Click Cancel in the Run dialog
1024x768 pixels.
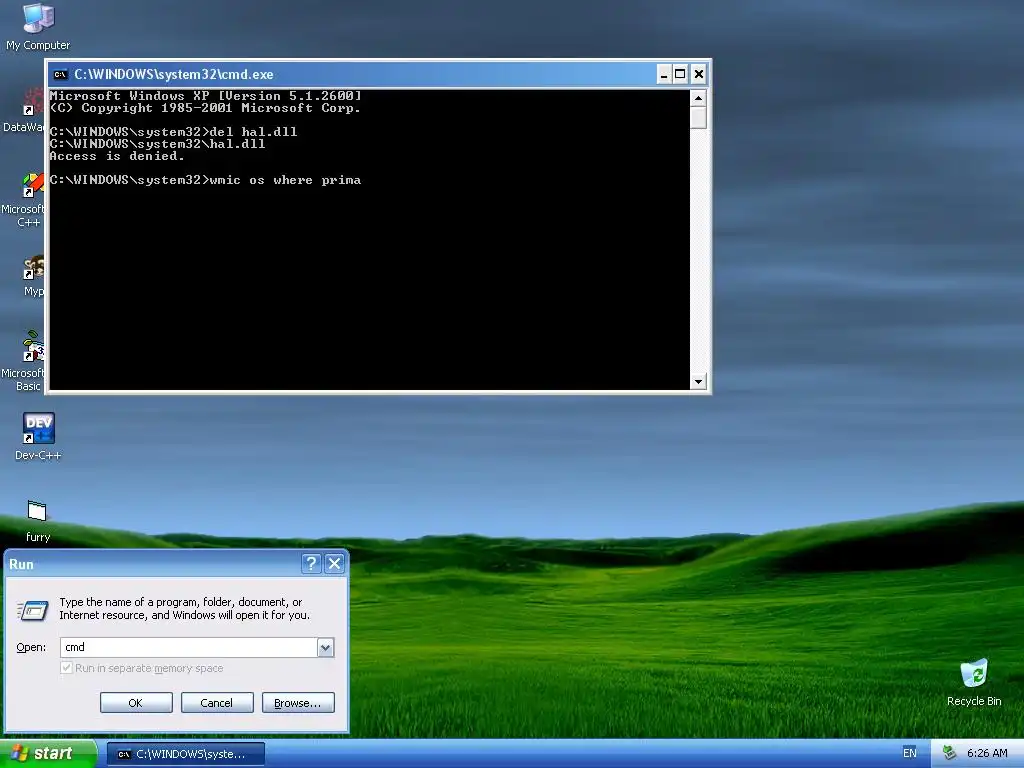click(217, 703)
